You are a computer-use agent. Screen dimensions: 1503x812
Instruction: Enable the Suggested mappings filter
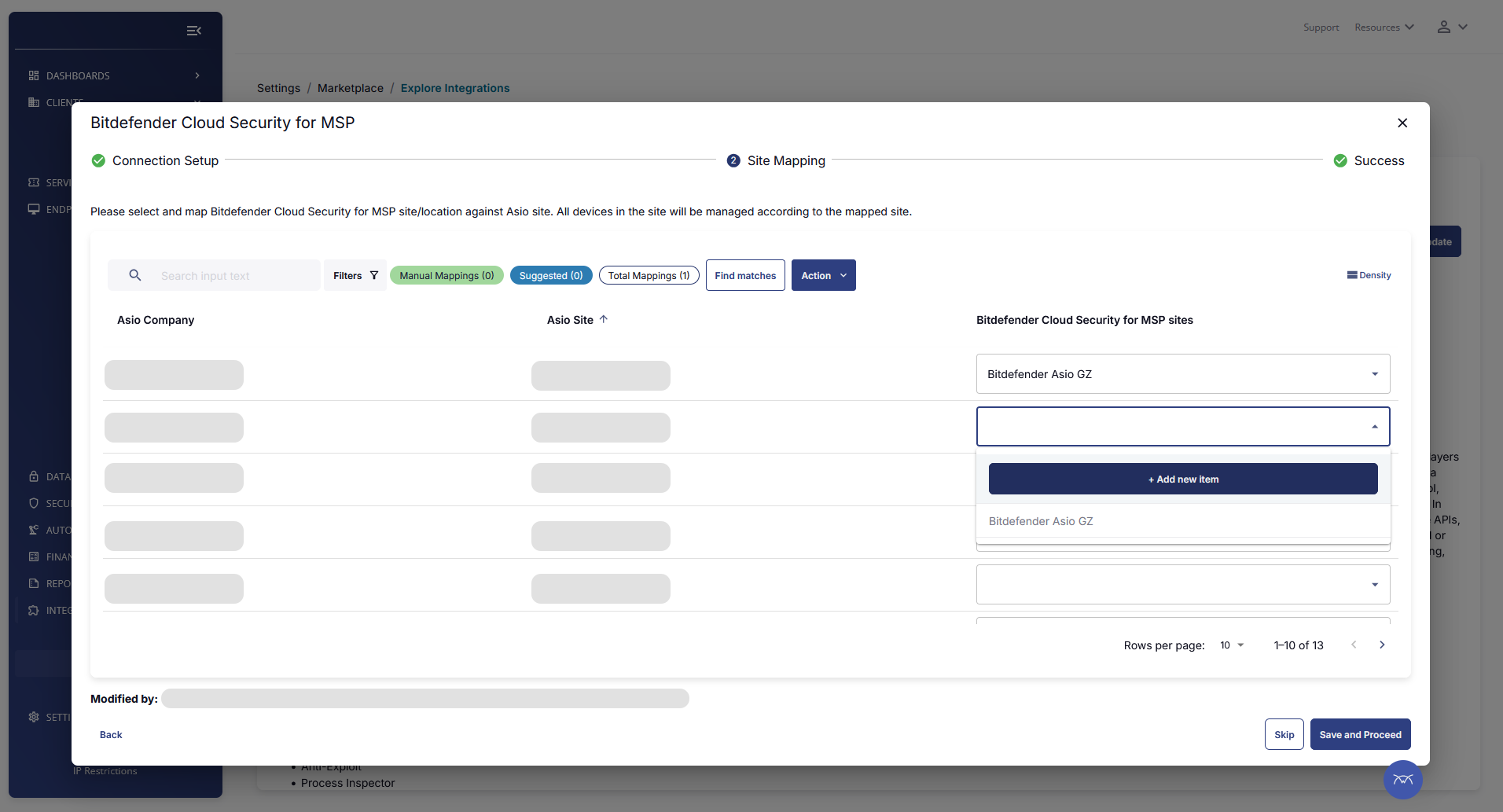[551, 275]
